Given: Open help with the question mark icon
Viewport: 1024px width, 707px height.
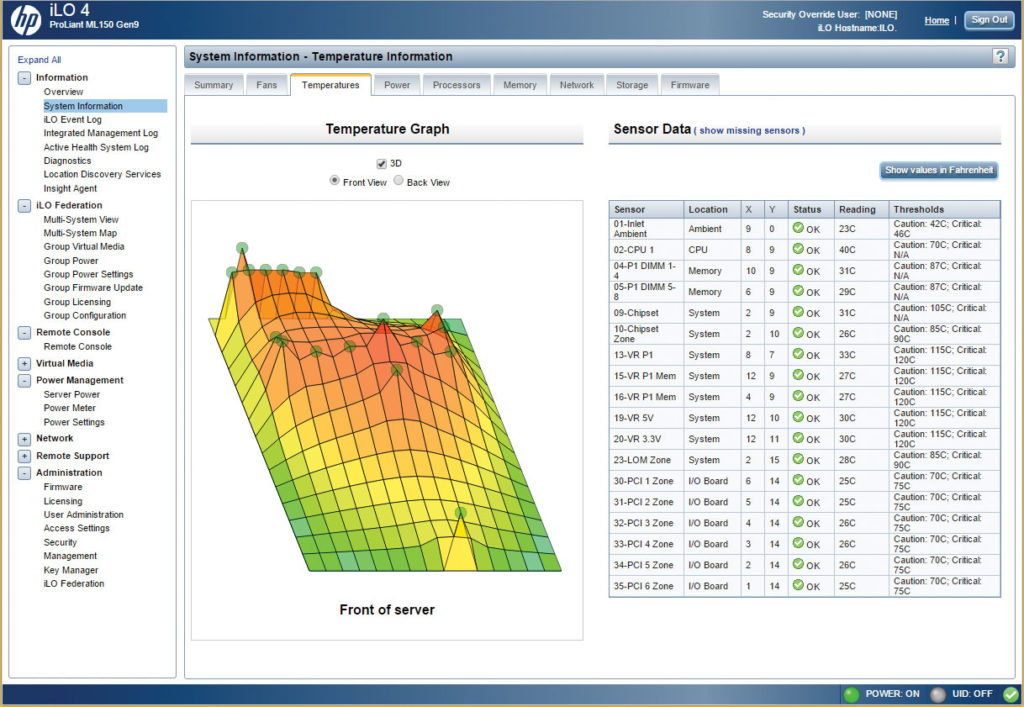Looking at the screenshot, I should 1000,56.
